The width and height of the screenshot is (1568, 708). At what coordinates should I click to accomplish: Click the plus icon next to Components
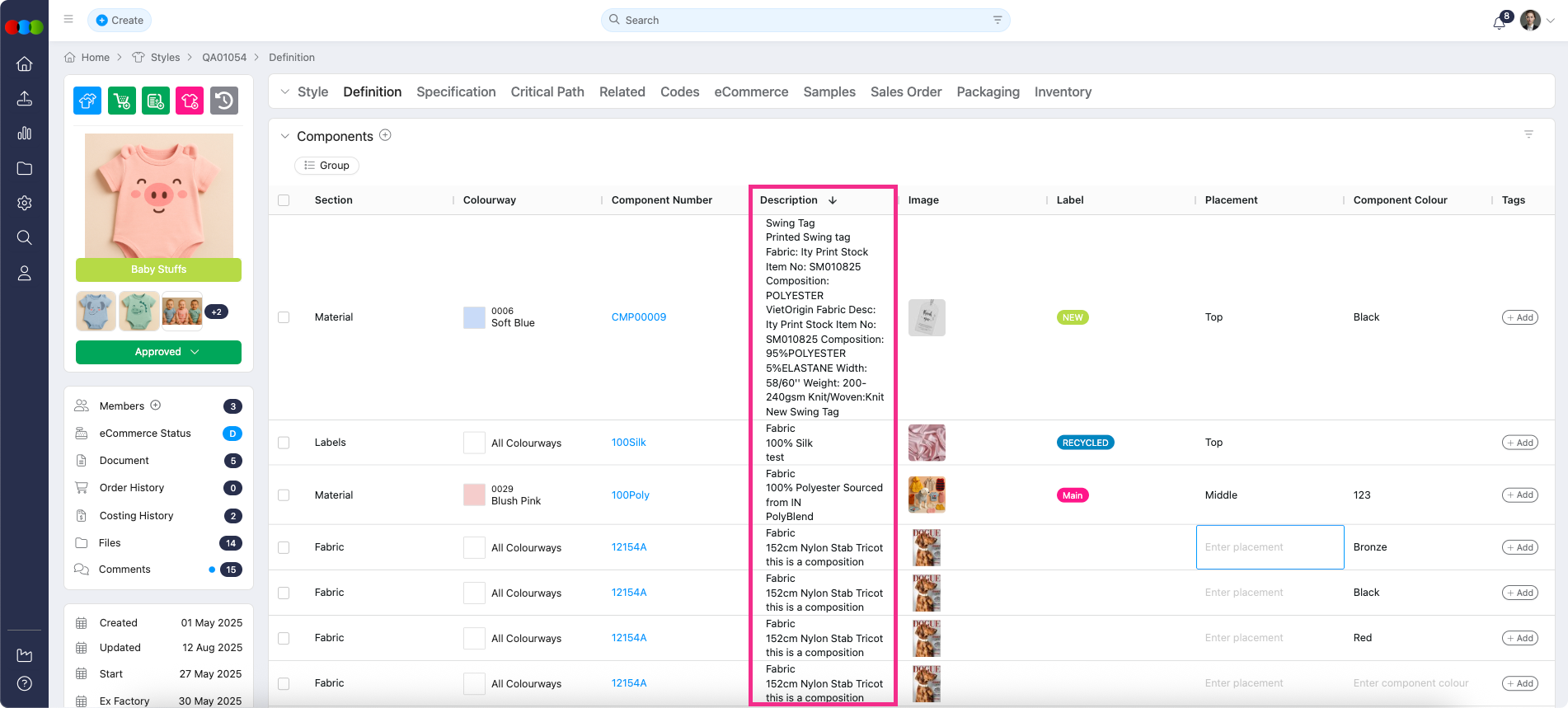point(385,135)
